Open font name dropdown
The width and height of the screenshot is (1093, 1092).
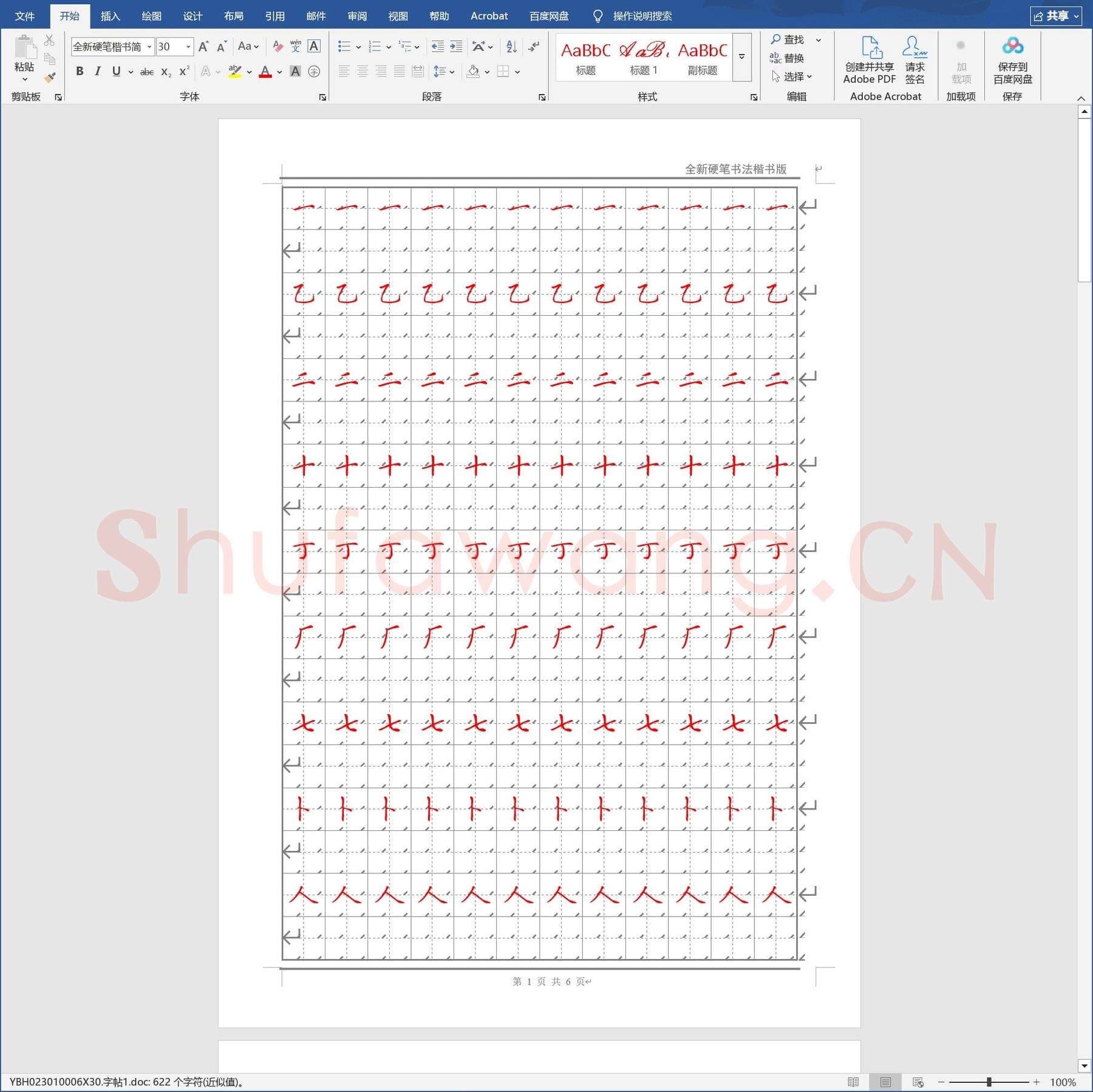[149, 47]
